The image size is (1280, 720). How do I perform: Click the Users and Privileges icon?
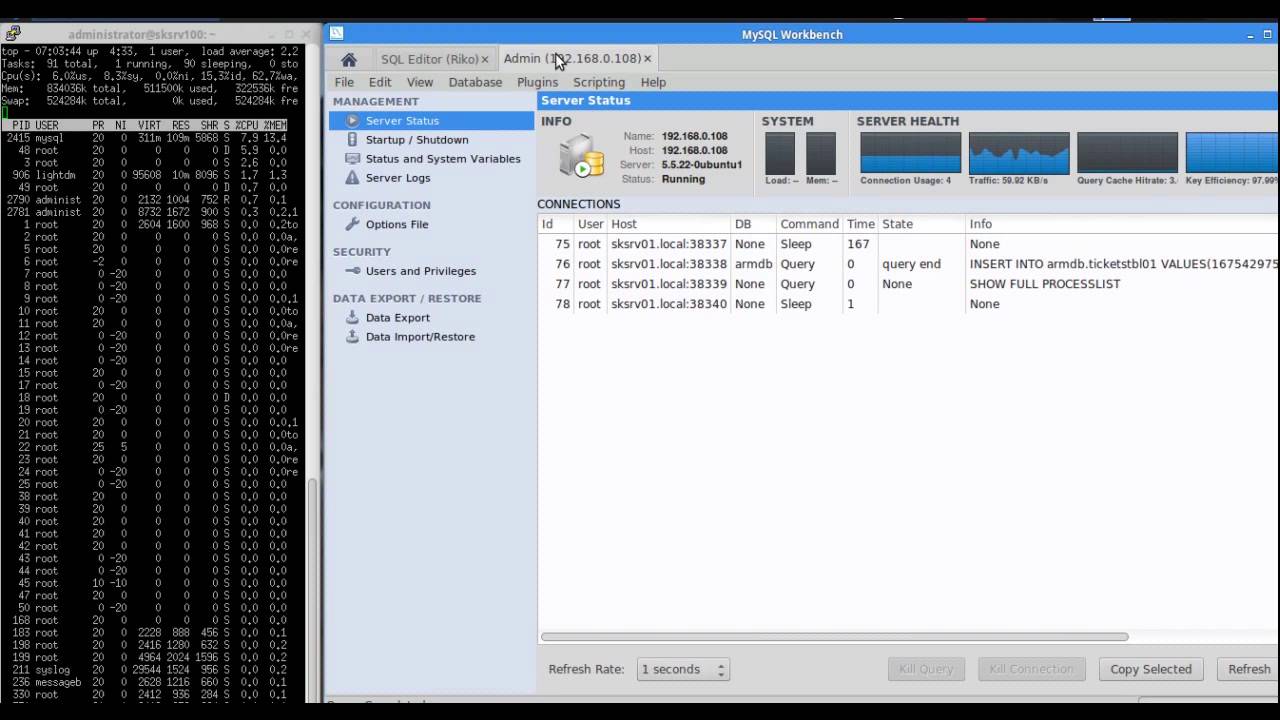352,271
